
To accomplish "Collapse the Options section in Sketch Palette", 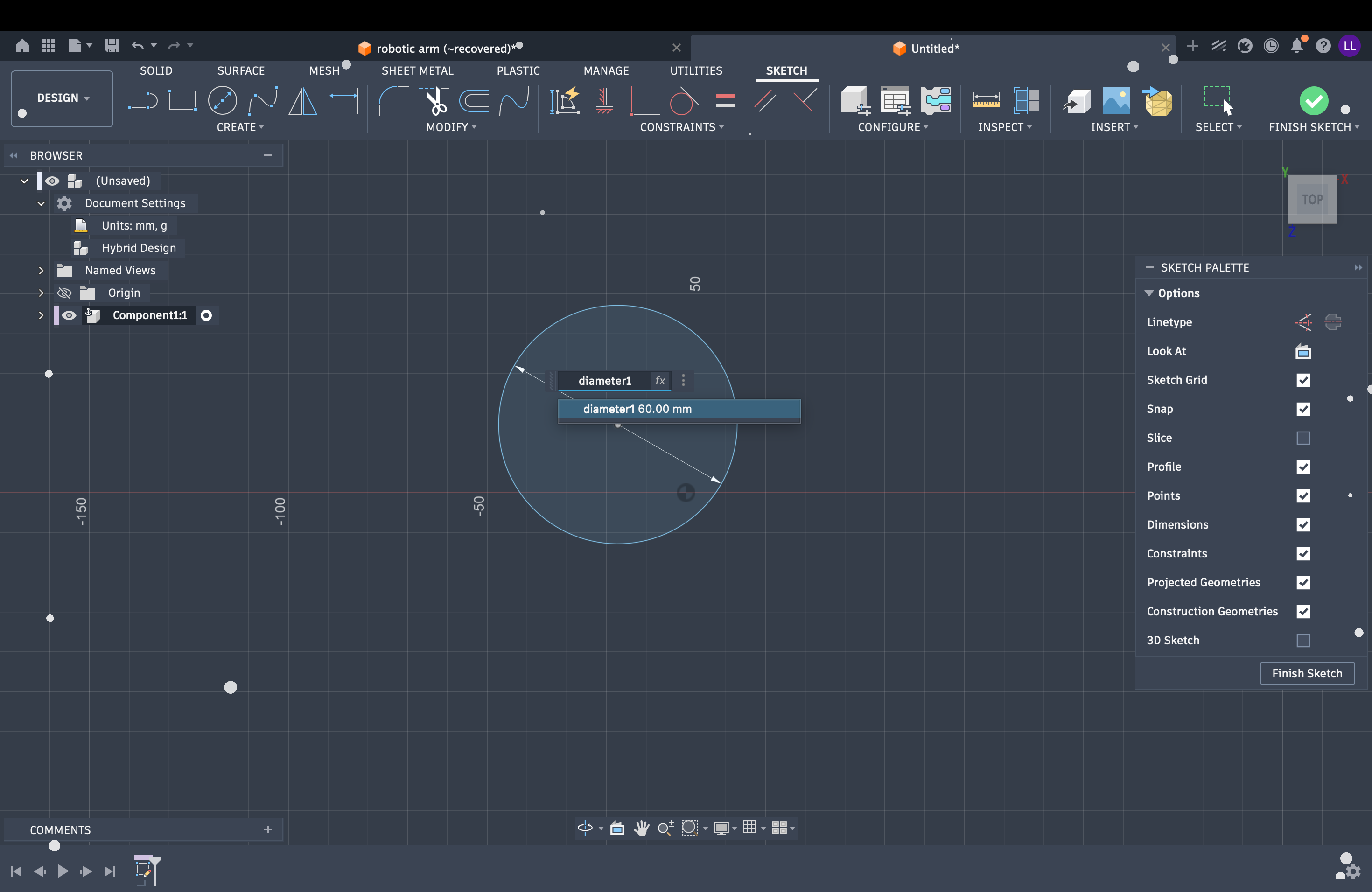I will 1149,293.
